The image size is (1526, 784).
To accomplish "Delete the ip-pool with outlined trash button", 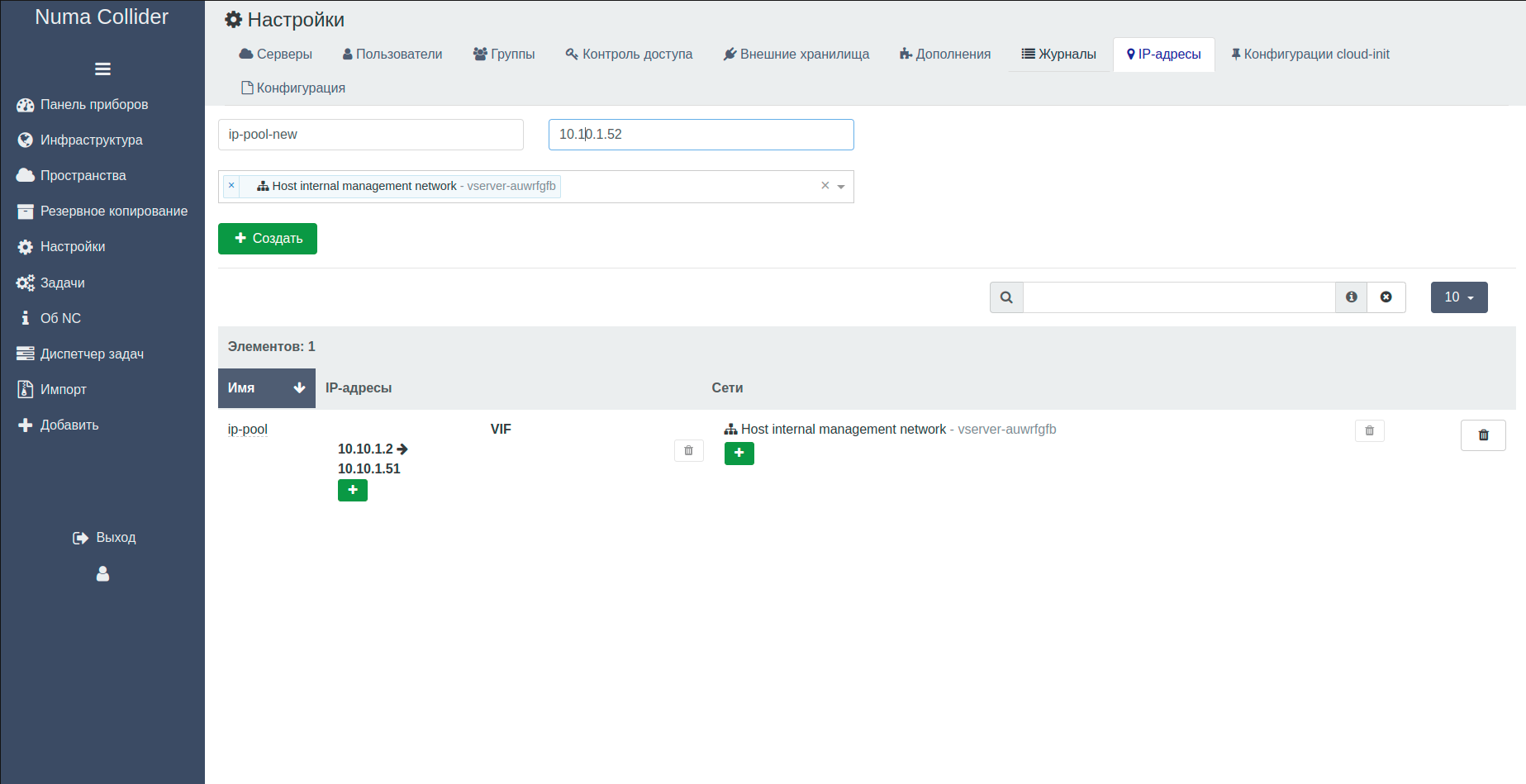I will point(1483,435).
